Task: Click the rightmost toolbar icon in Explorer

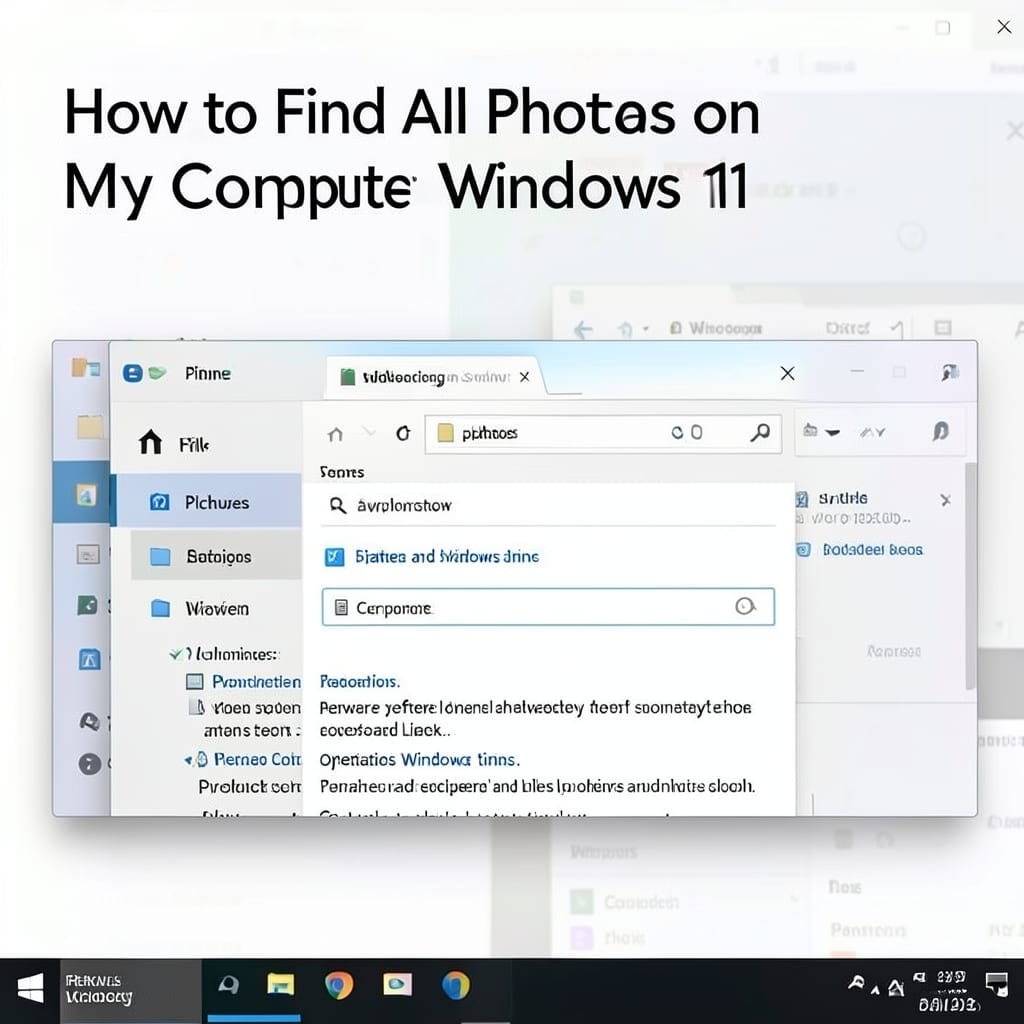Action: pos(940,431)
